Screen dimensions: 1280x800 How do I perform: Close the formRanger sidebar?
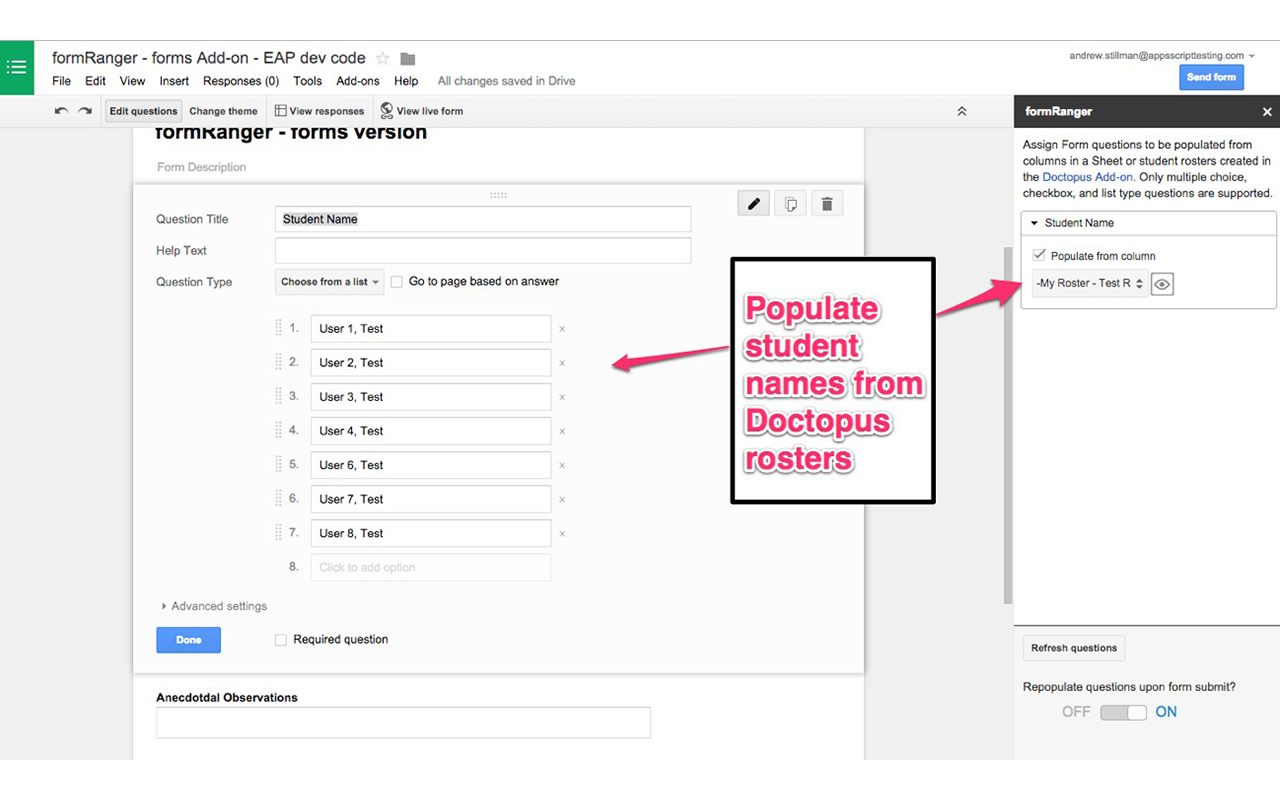pos(1267,112)
